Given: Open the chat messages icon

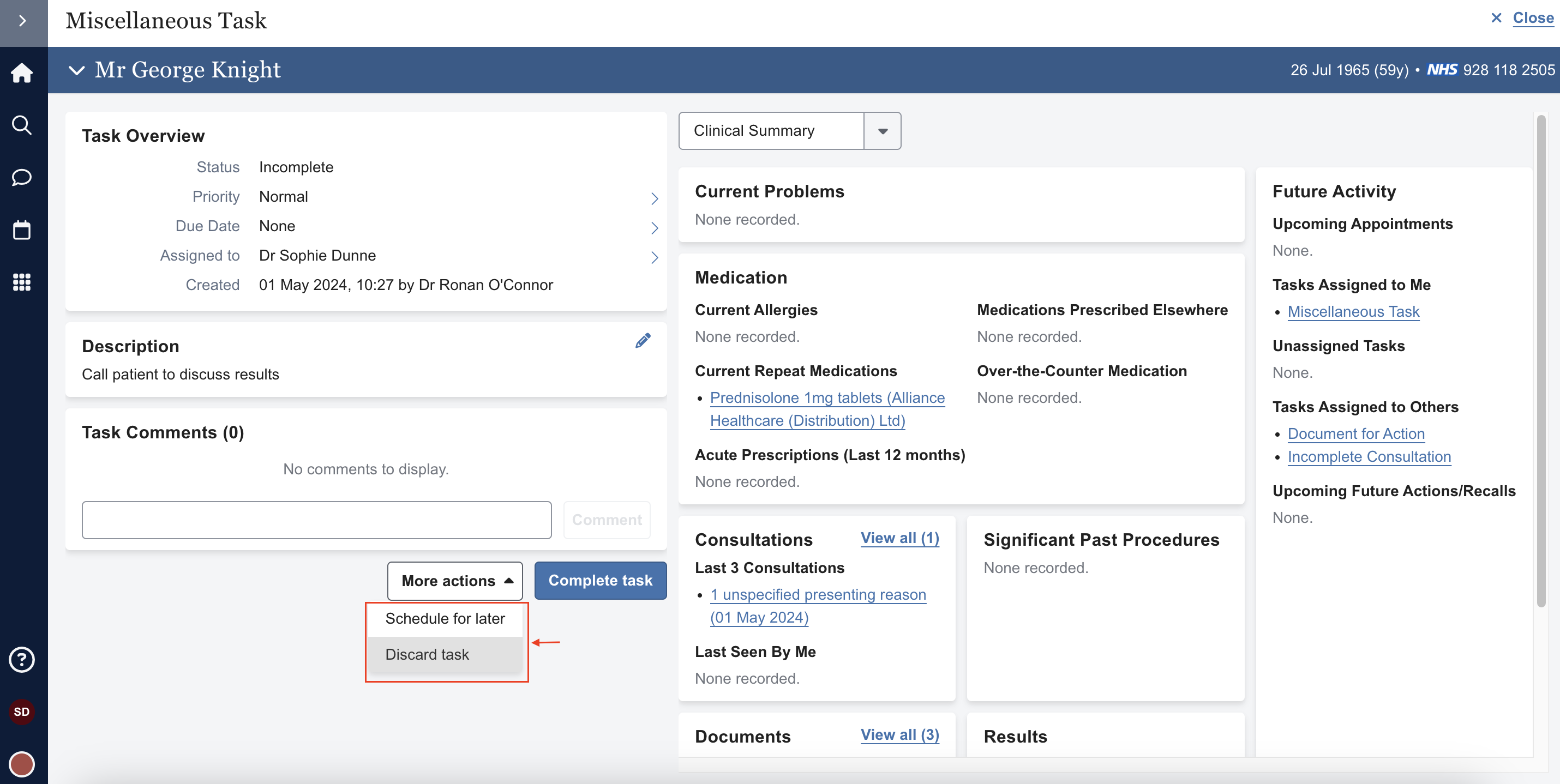Looking at the screenshot, I should point(22,177).
